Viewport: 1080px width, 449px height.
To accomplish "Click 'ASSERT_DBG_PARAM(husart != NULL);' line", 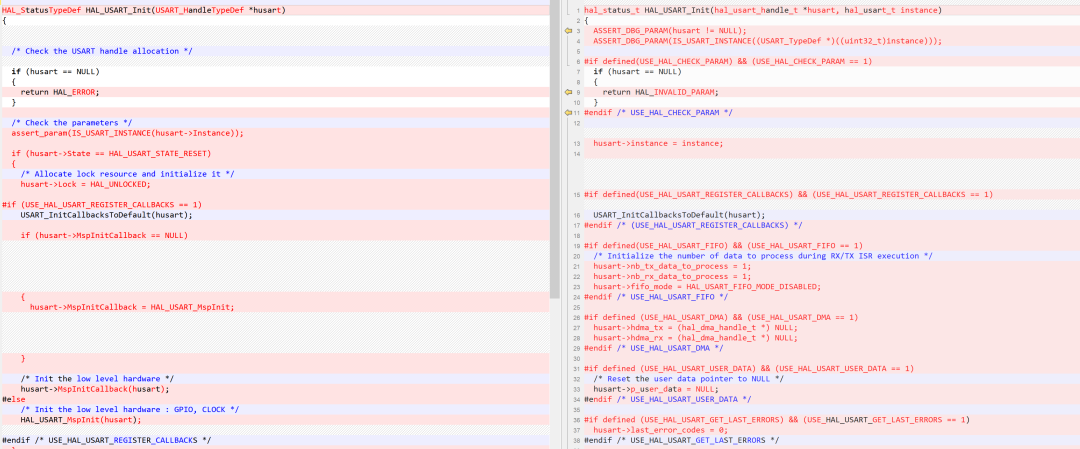I will tap(669, 31).
